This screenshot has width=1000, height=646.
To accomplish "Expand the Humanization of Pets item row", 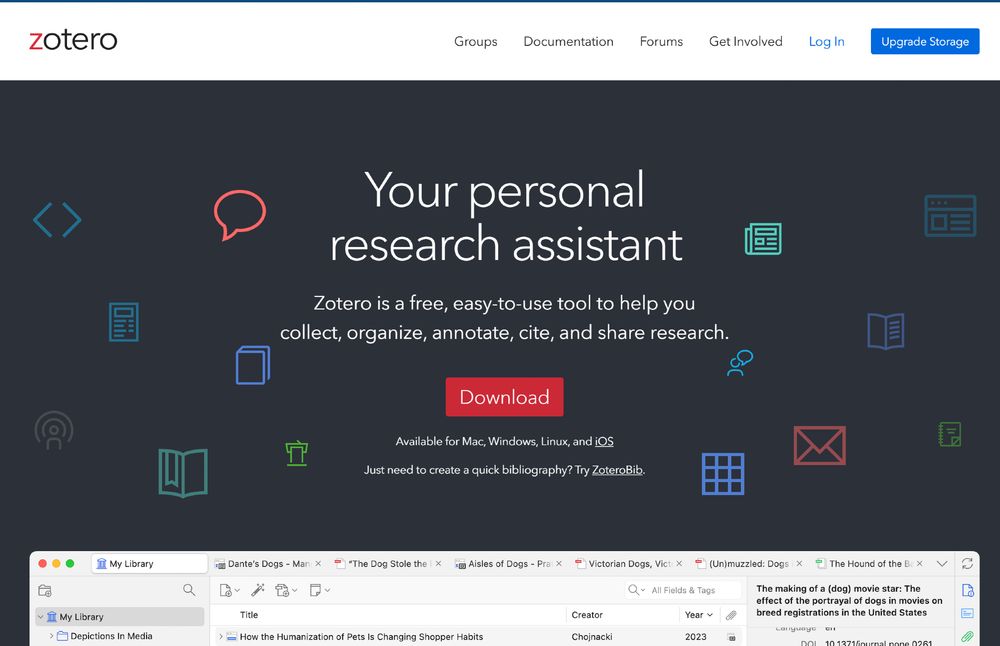I will pyautogui.click(x=221, y=636).
